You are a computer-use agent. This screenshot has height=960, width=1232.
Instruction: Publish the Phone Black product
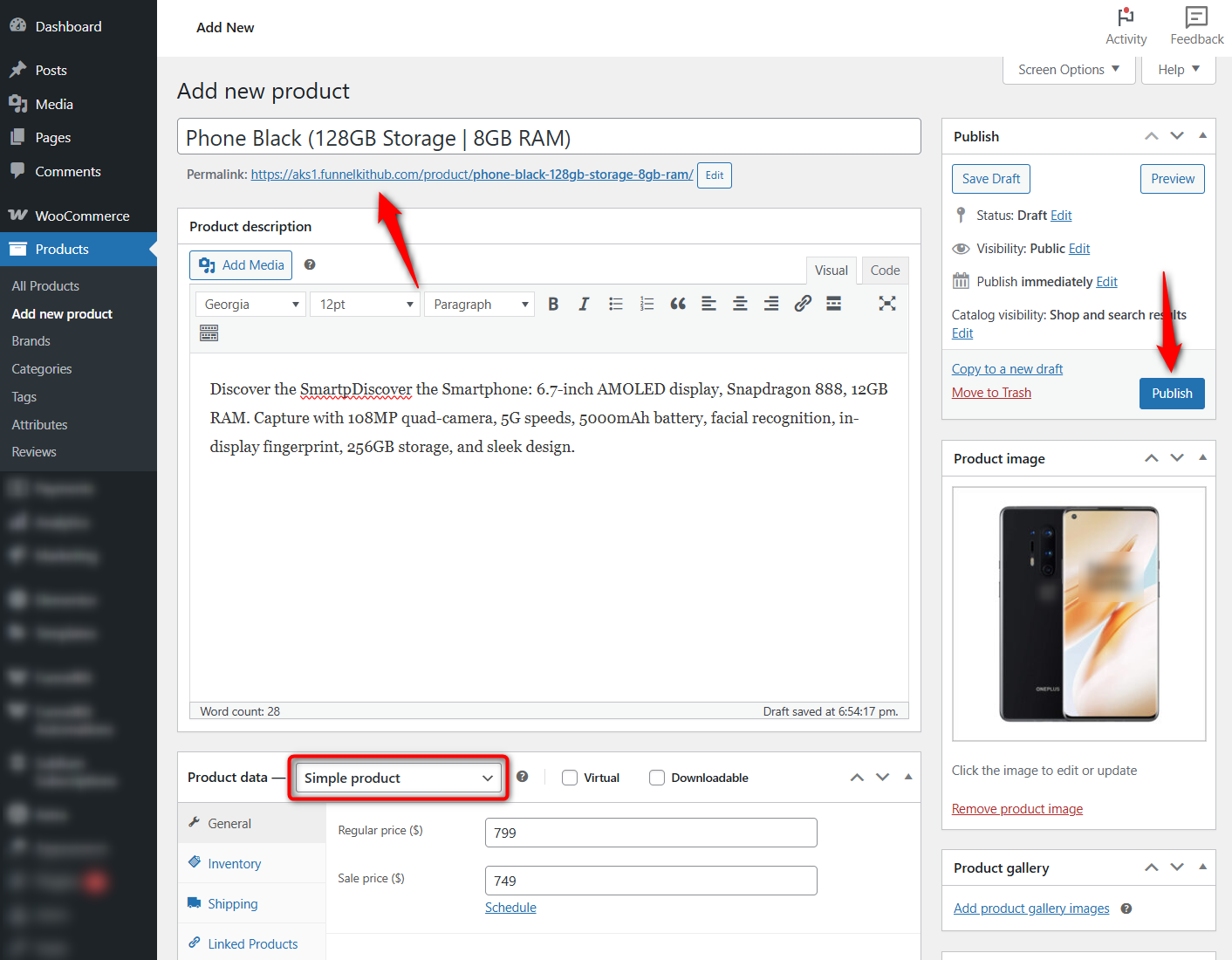click(1171, 393)
